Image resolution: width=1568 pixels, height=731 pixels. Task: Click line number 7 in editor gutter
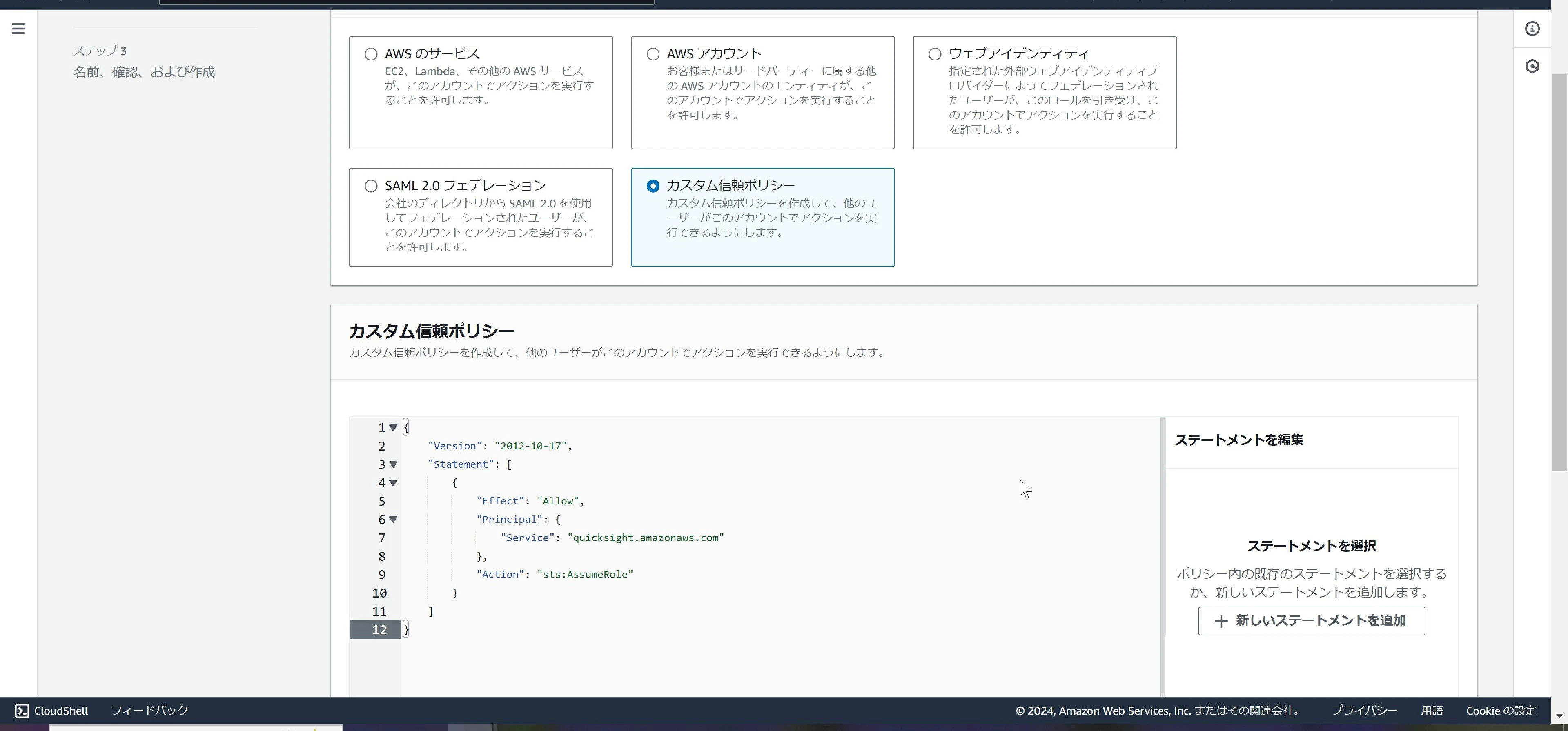[x=382, y=538]
